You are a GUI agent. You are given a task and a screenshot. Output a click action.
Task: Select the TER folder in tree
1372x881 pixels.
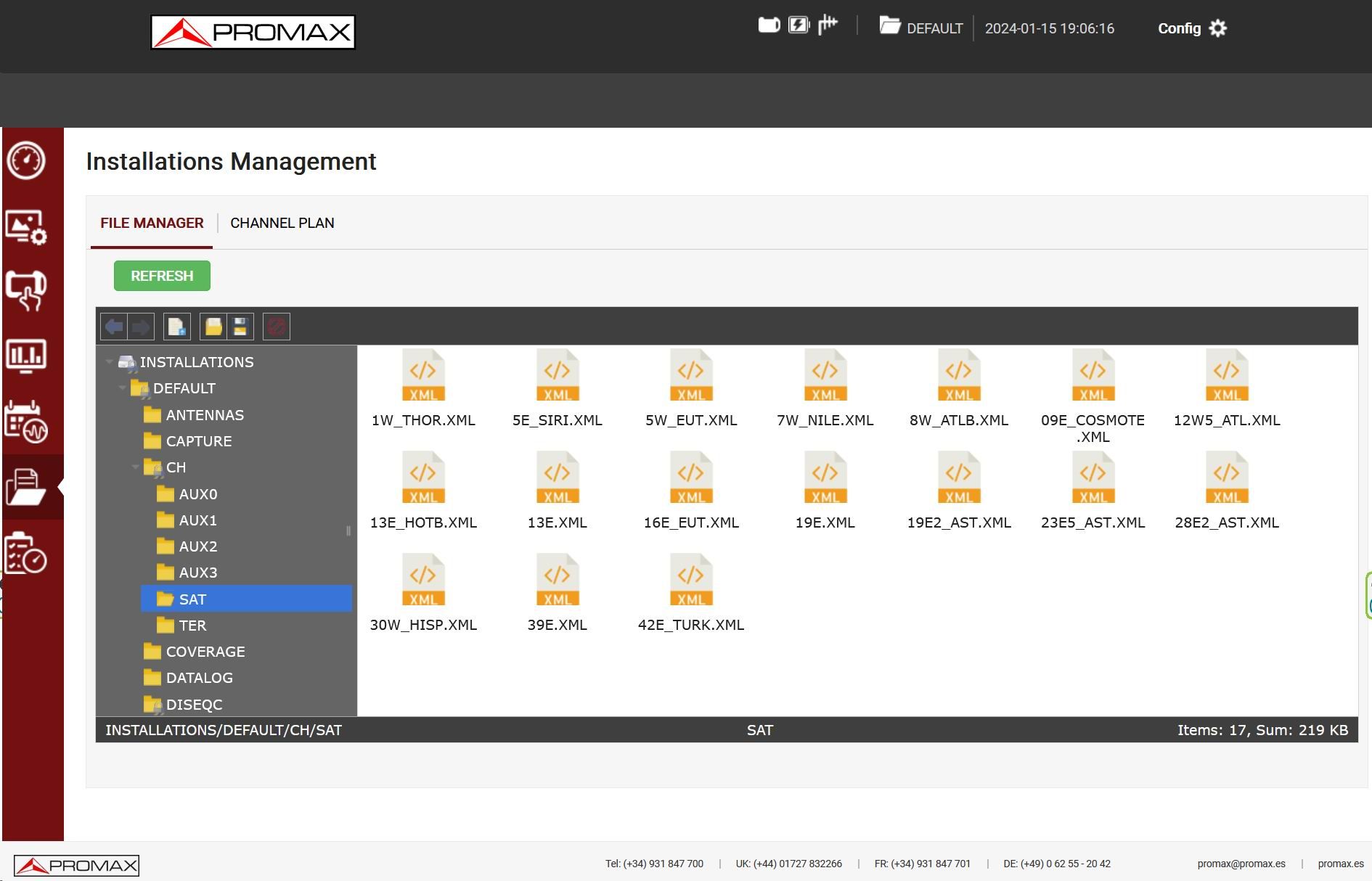192,626
